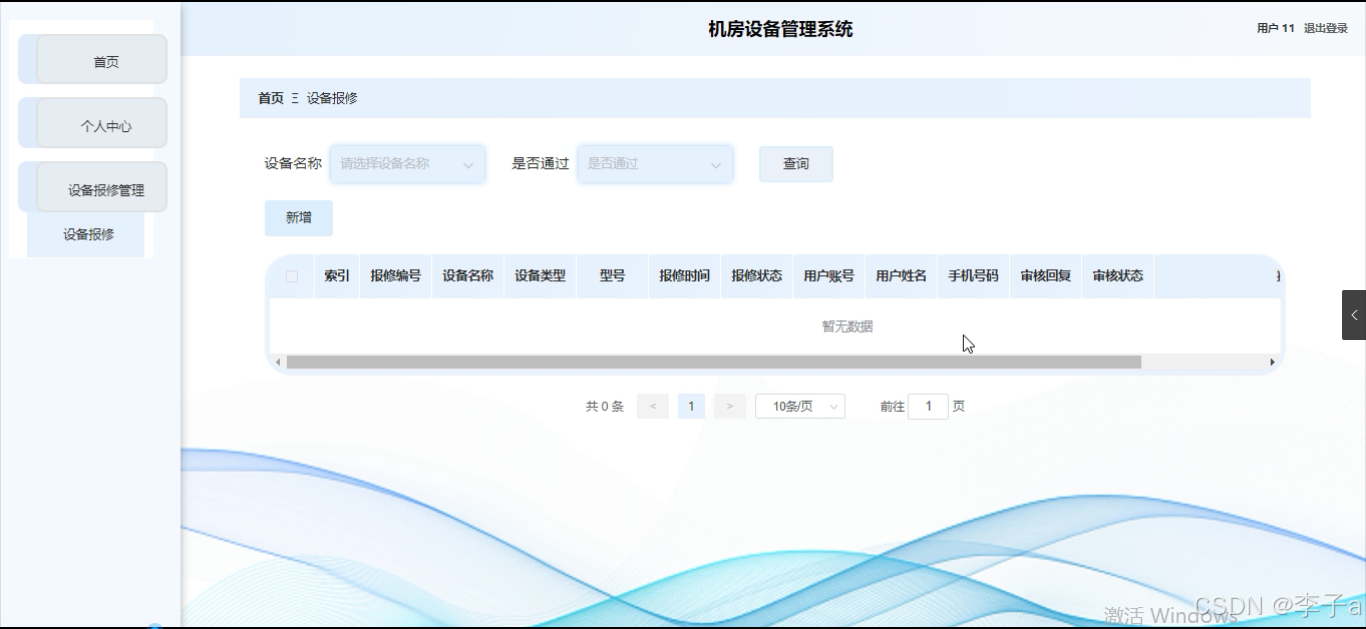This screenshot has height=629, width=1366.
Task: Open the 是否通过 dropdown selector
Action: 655,164
